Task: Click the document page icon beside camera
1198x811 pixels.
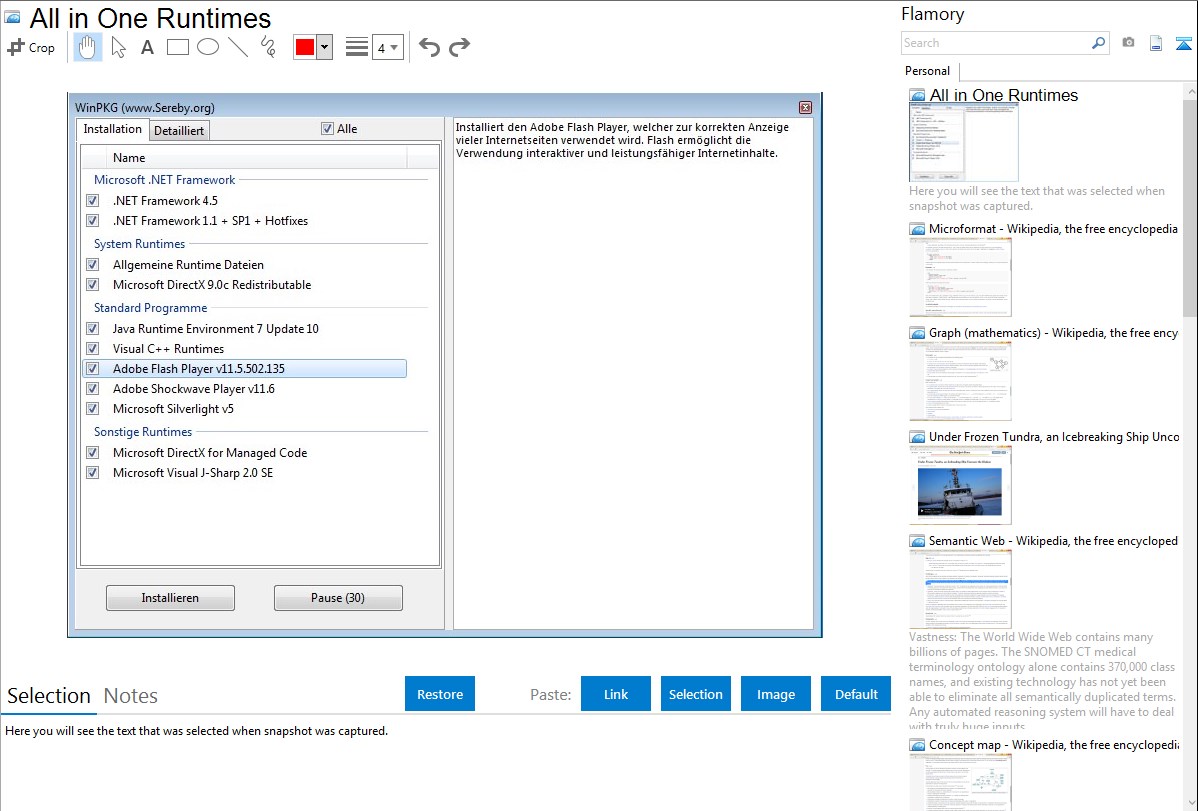Action: pyautogui.click(x=1156, y=43)
